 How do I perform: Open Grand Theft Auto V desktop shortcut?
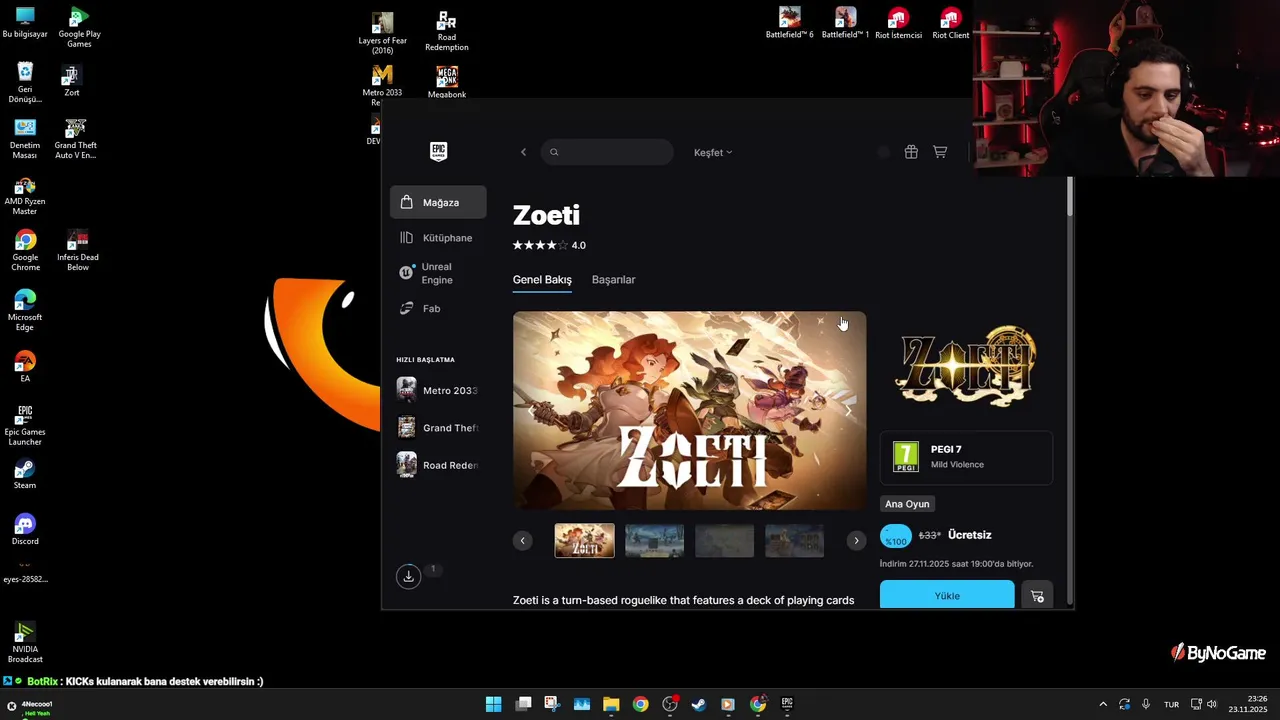pos(76,139)
